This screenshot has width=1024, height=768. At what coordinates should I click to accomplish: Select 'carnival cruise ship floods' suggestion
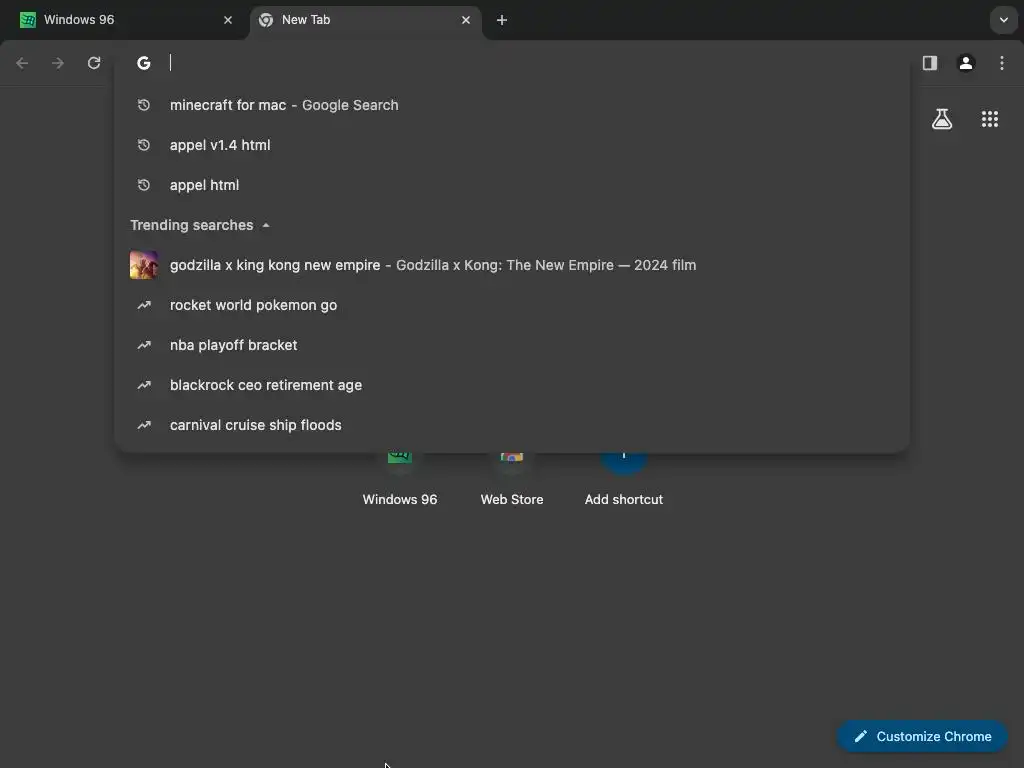click(512, 425)
